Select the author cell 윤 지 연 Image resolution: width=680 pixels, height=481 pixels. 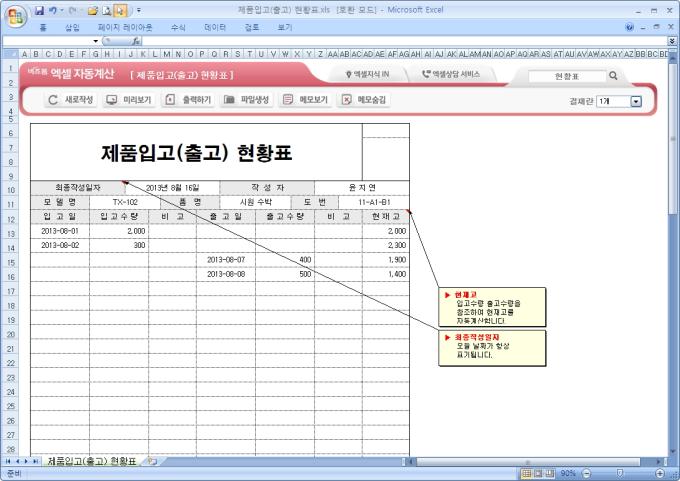[362, 188]
